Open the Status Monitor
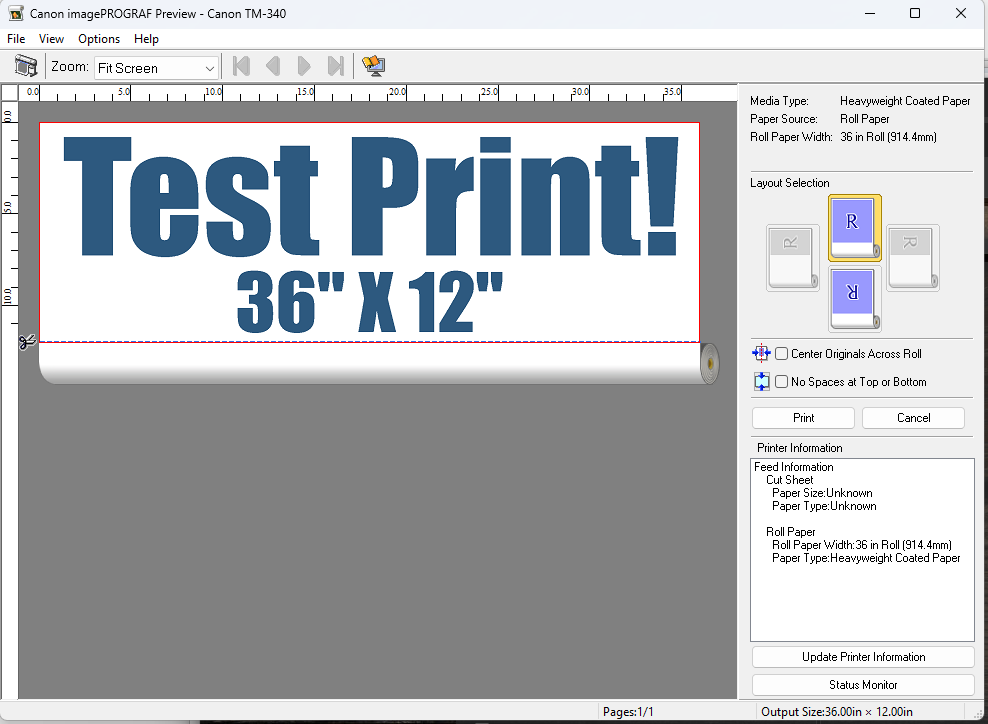This screenshot has height=724, width=988. pos(862,685)
